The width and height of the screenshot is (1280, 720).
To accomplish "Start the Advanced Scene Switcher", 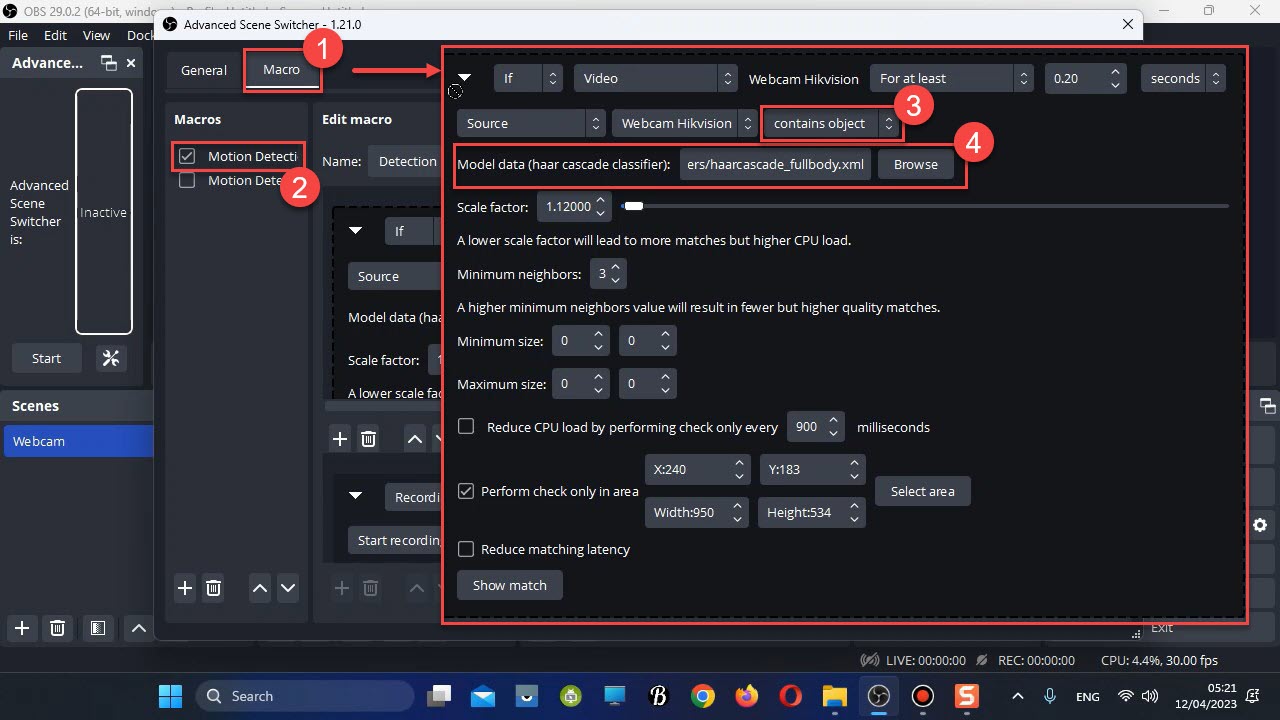I will [46, 358].
